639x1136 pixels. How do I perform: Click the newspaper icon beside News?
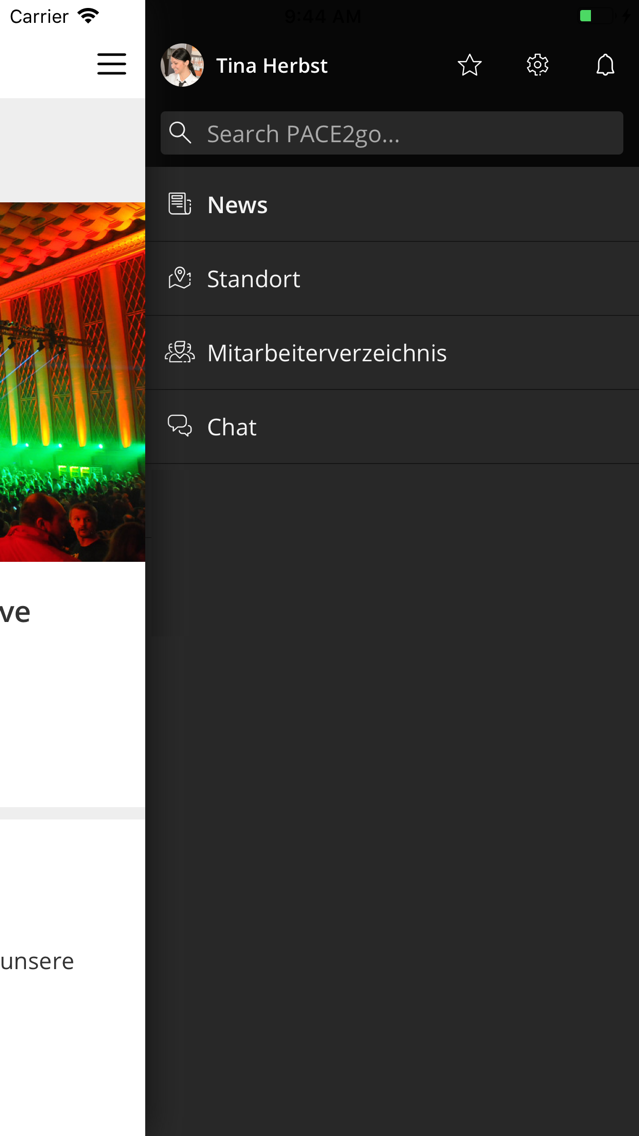[x=180, y=204]
